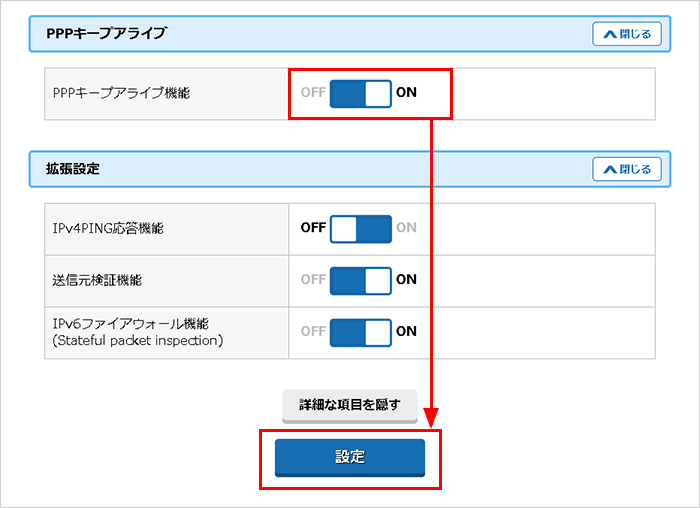700x508 pixels.
Task: Toggle the IPv6ファイアウォール機能 switch
Action: [360, 332]
